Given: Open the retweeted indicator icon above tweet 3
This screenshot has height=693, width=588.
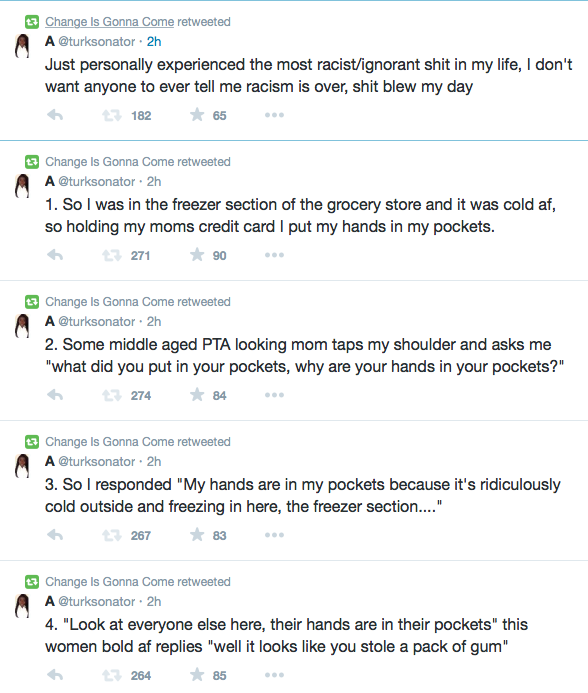Looking at the screenshot, I should click(32, 442).
